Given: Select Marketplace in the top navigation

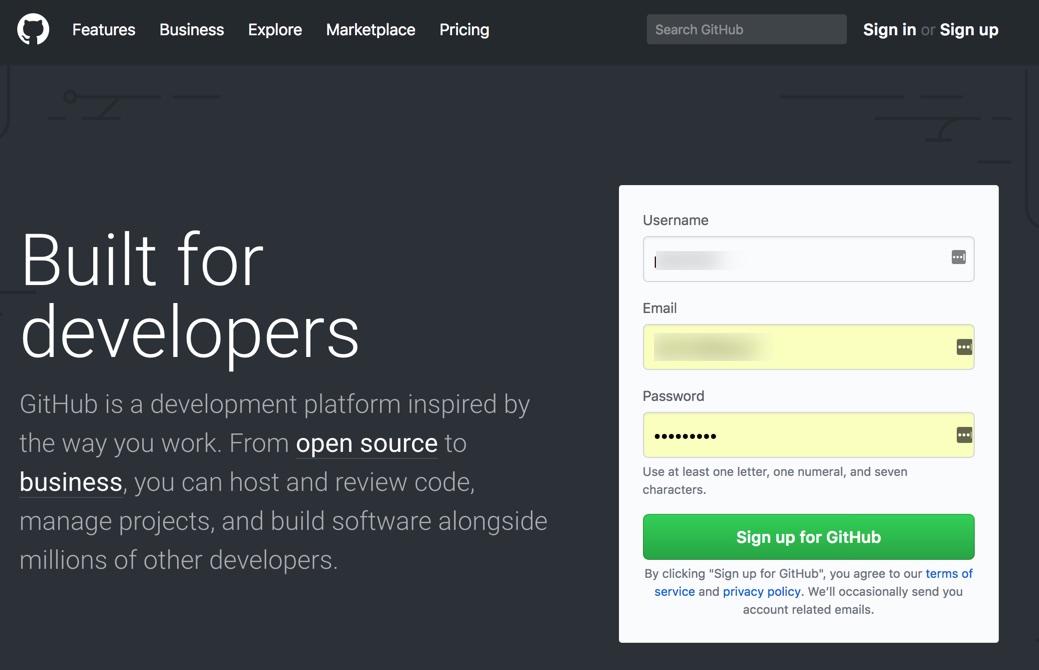Looking at the screenshot, I should coord(370,30).
